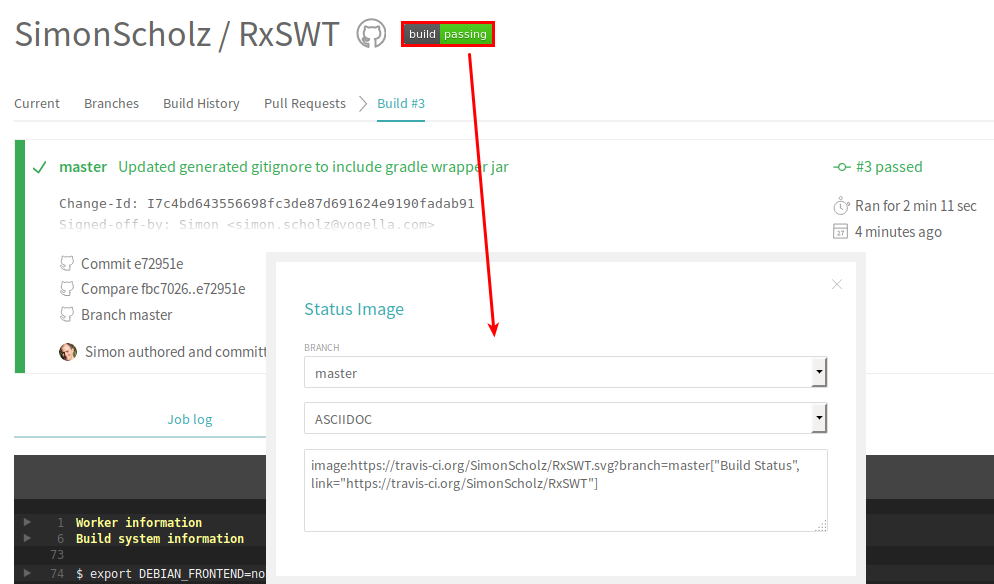Click the Commit e72951e link

click(x=132, y=264)
